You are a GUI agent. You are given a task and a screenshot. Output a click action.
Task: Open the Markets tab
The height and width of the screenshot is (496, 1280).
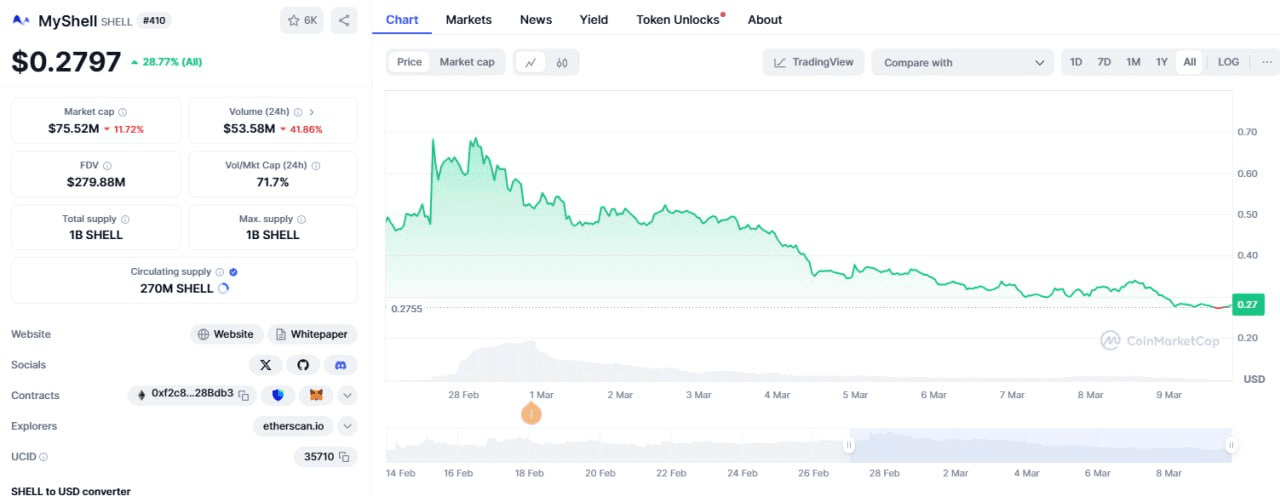(x=469, y=20)
